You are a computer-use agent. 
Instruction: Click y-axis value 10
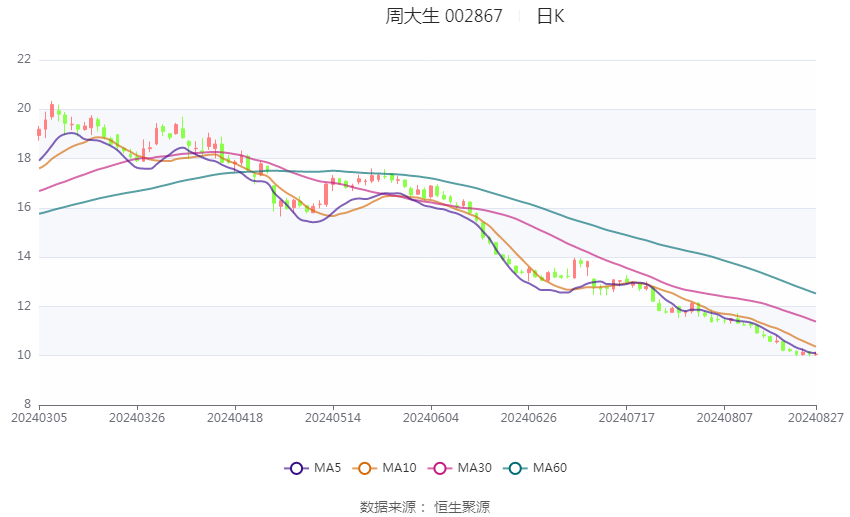[x=24, y=355]
